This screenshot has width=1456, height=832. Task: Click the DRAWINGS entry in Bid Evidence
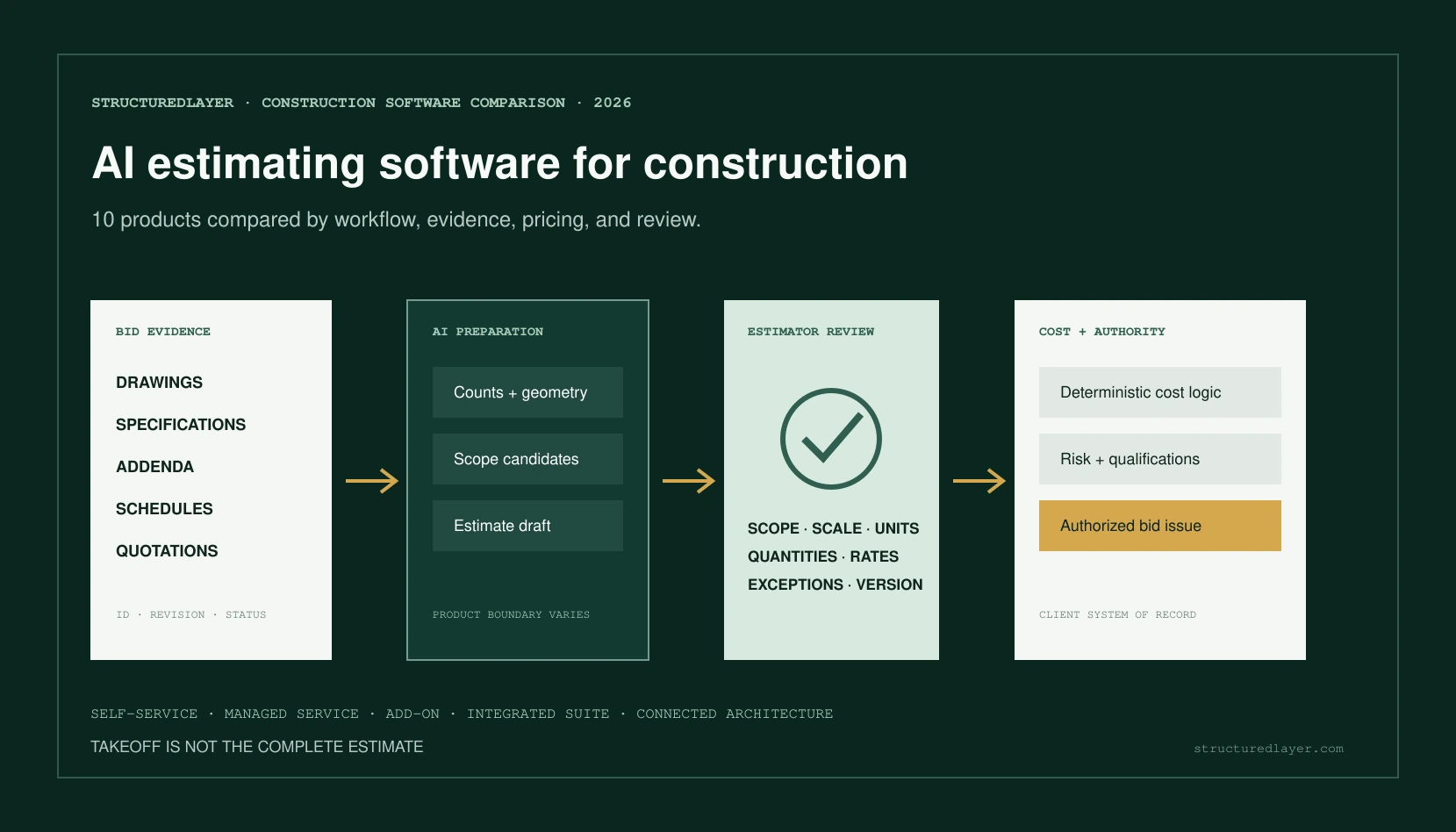click(159, 383)
